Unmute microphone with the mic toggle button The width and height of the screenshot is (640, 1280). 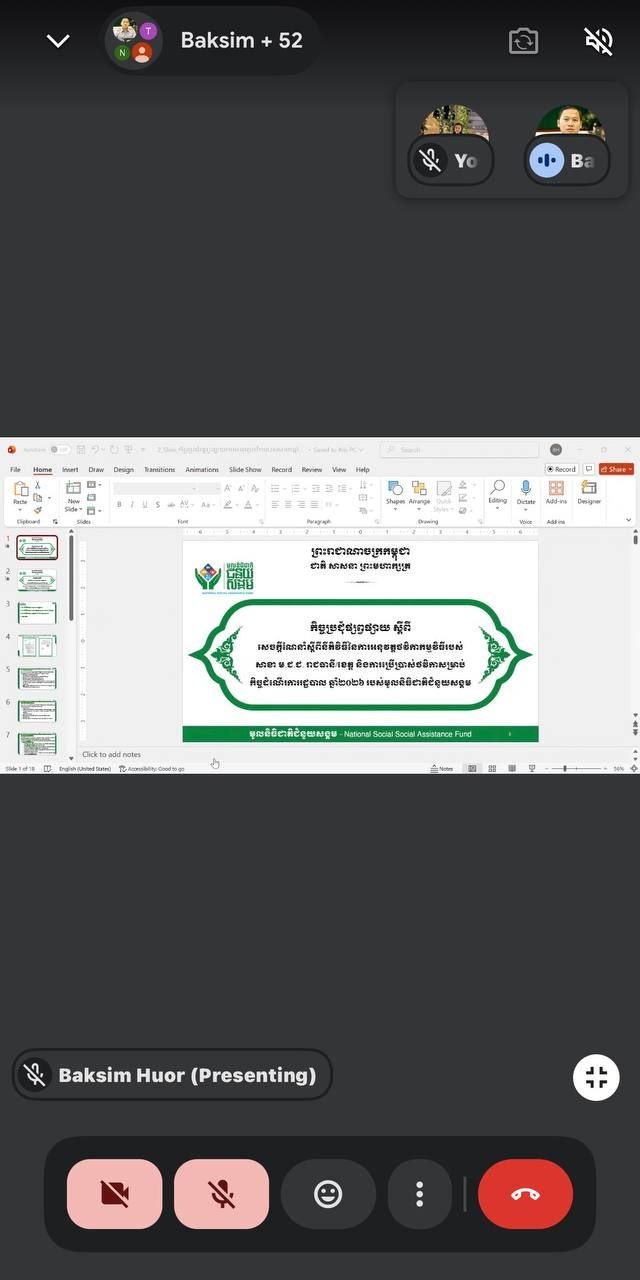(221, 1194)
